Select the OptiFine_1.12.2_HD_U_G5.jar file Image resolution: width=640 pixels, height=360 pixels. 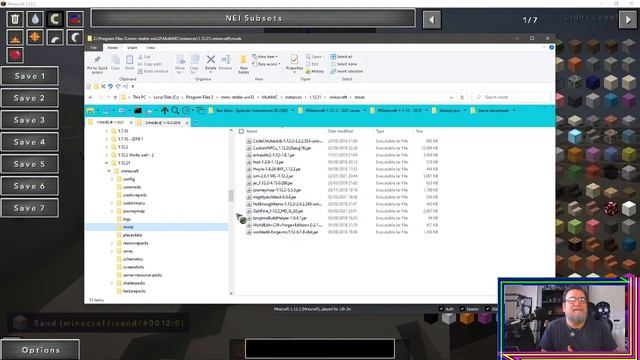[x=278, y=211]
